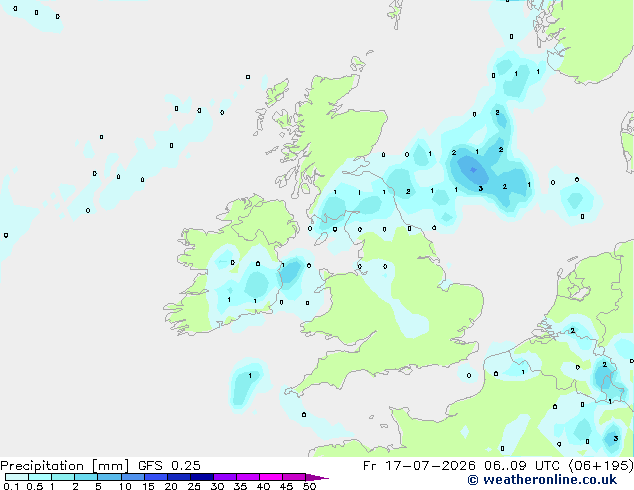The height and width of the screenshot is (490, 634).
Task: Click the legend value '0.1'
Action: click(x=11, y=486)
